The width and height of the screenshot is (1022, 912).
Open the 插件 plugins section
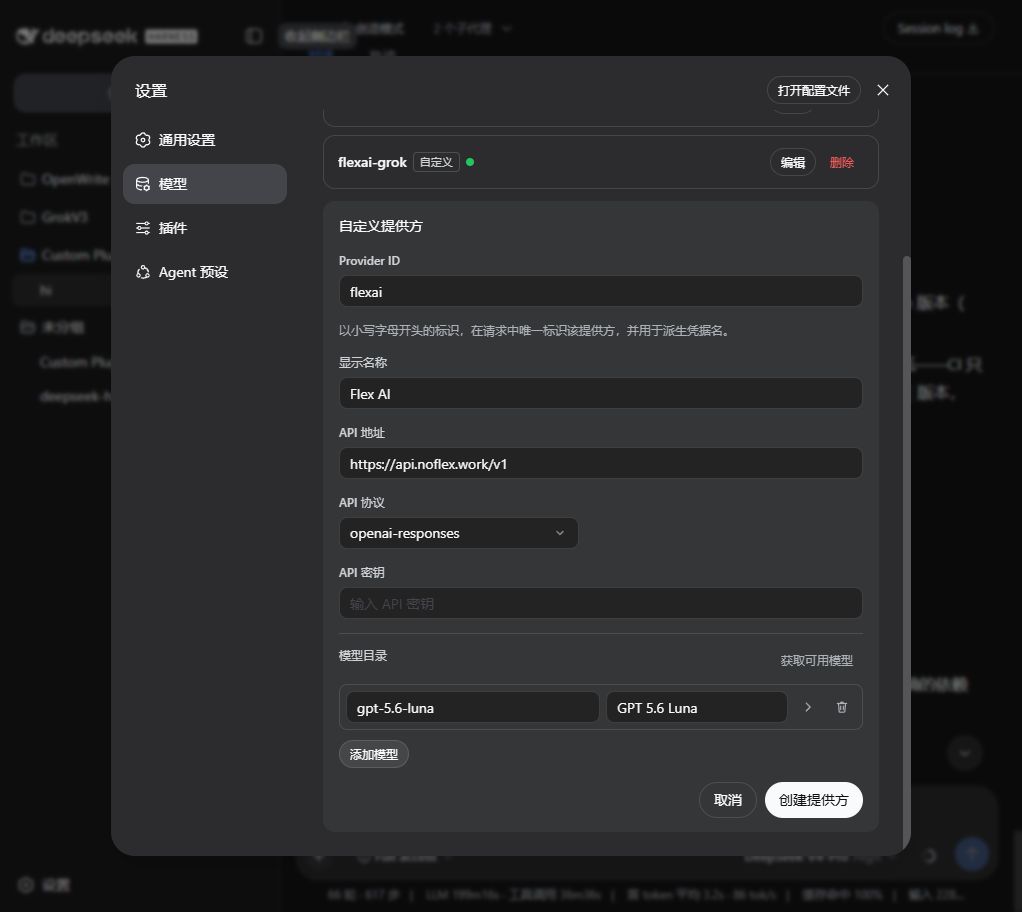pyautogui.click(x=205, y=228)
